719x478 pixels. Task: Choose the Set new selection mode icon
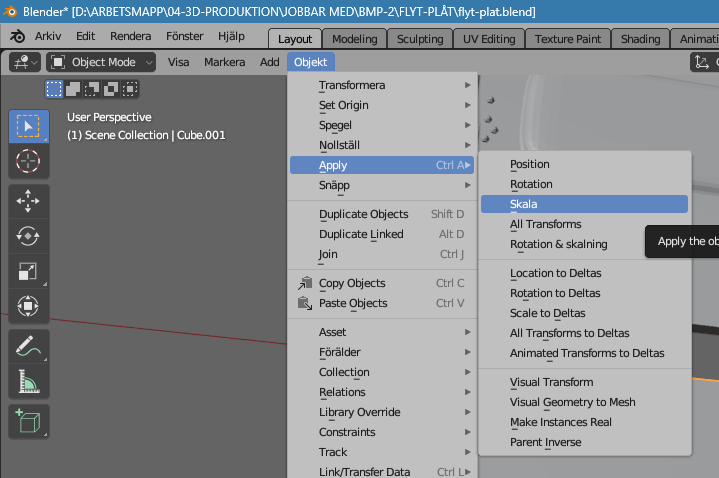54,89
